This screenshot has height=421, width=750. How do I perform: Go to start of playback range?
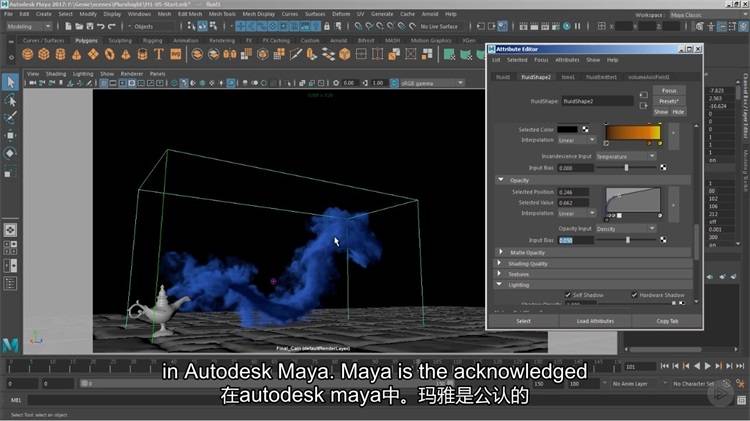coord(665,366)
